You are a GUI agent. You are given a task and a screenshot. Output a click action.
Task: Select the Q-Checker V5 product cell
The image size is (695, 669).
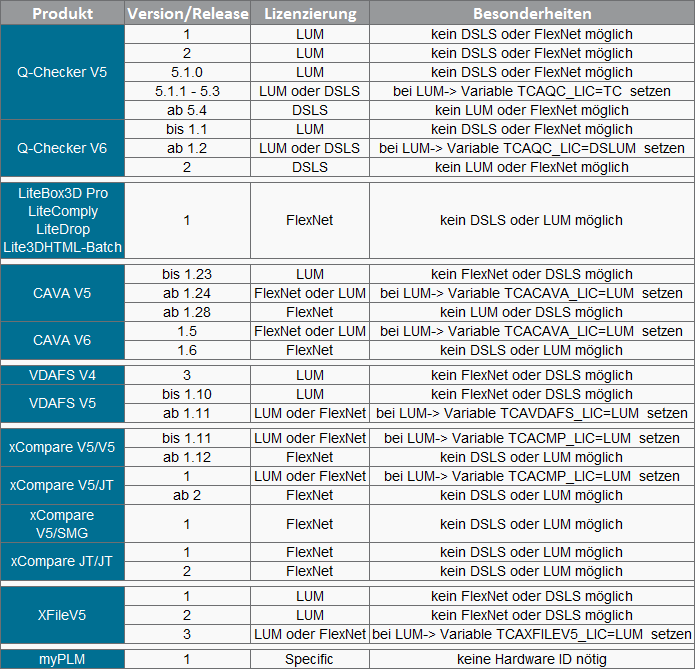62,72
